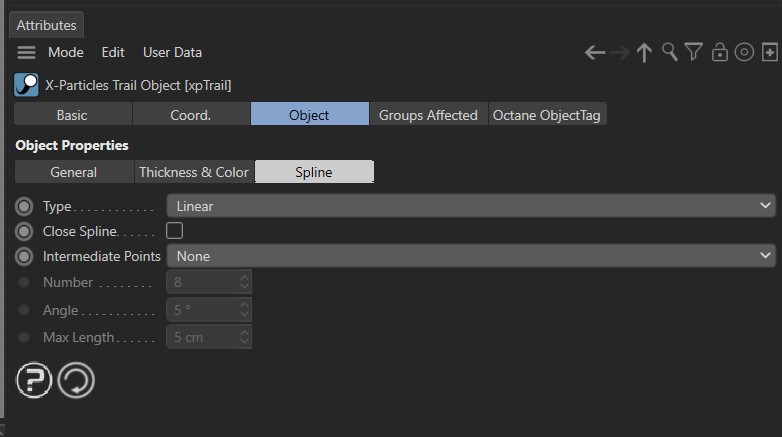Switch to the General sub-tab
Image resolution: width=782 pixels, height=437 pixels.
[74, 172]
